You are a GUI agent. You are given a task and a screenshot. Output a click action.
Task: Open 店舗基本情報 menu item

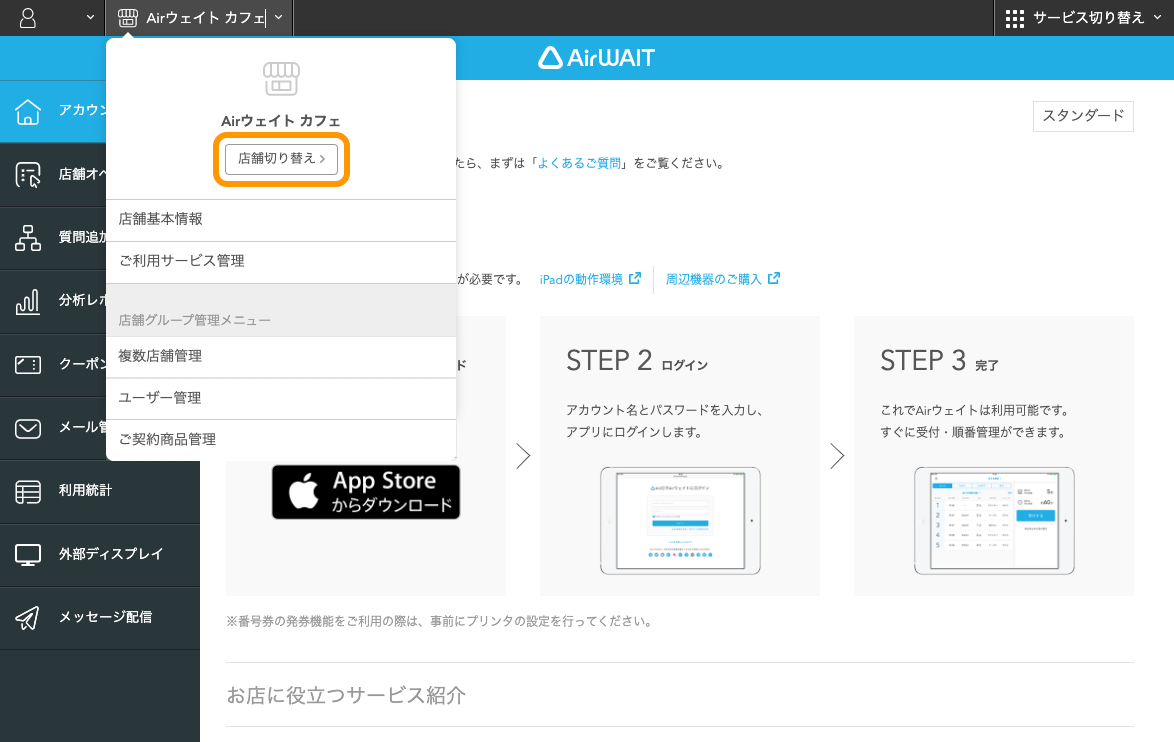coord(281,219)
